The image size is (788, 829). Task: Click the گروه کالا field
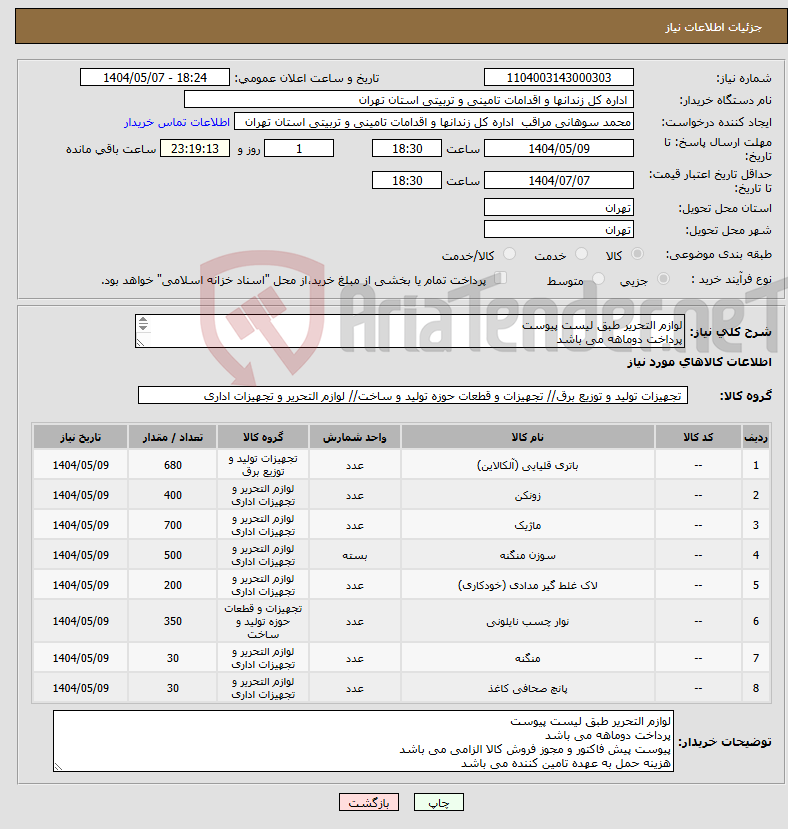pyautogui.click(x=413, y=396)
